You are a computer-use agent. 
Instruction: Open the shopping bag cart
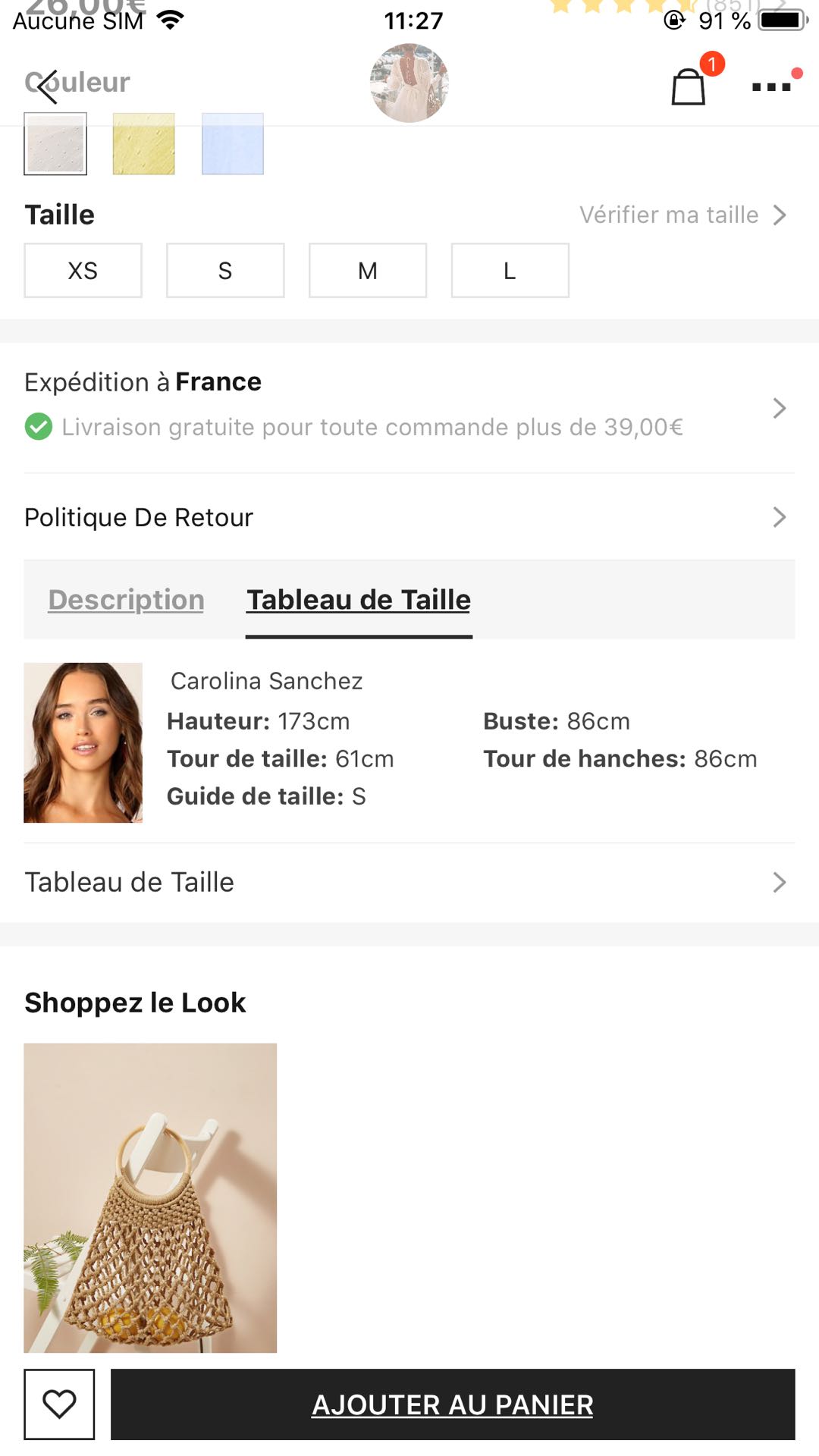pos(689,86)
